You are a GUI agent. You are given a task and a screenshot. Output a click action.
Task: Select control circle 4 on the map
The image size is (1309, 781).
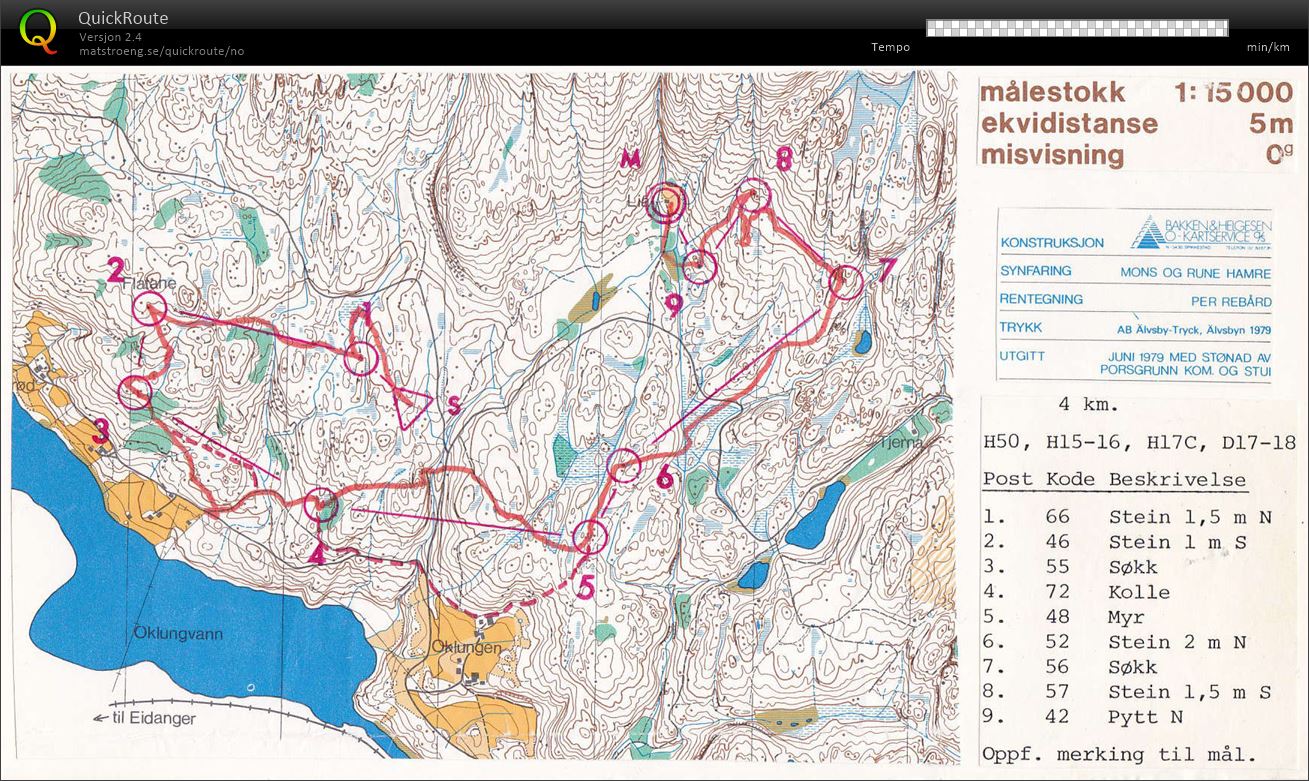tap(322, 506)
